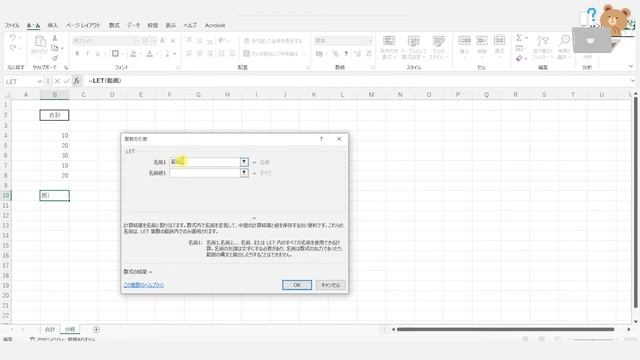Open the ファイル tab
Screen dimensions: 640x360
click(x=12, y=25)
